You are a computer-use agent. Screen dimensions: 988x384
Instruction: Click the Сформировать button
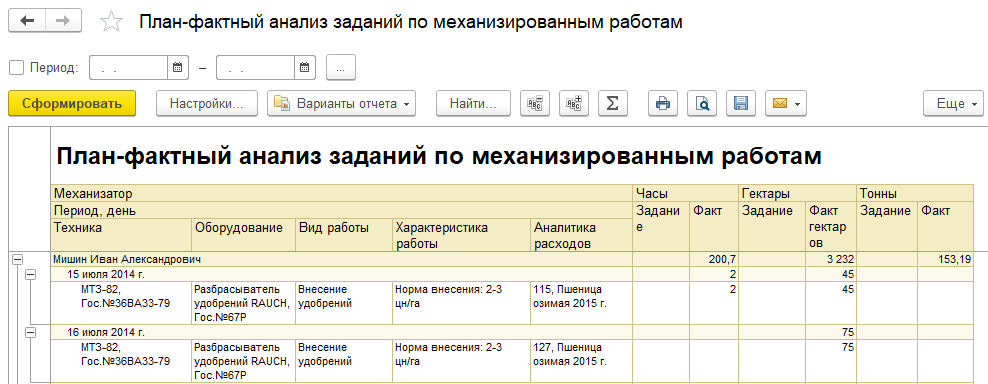coord(72,103)
